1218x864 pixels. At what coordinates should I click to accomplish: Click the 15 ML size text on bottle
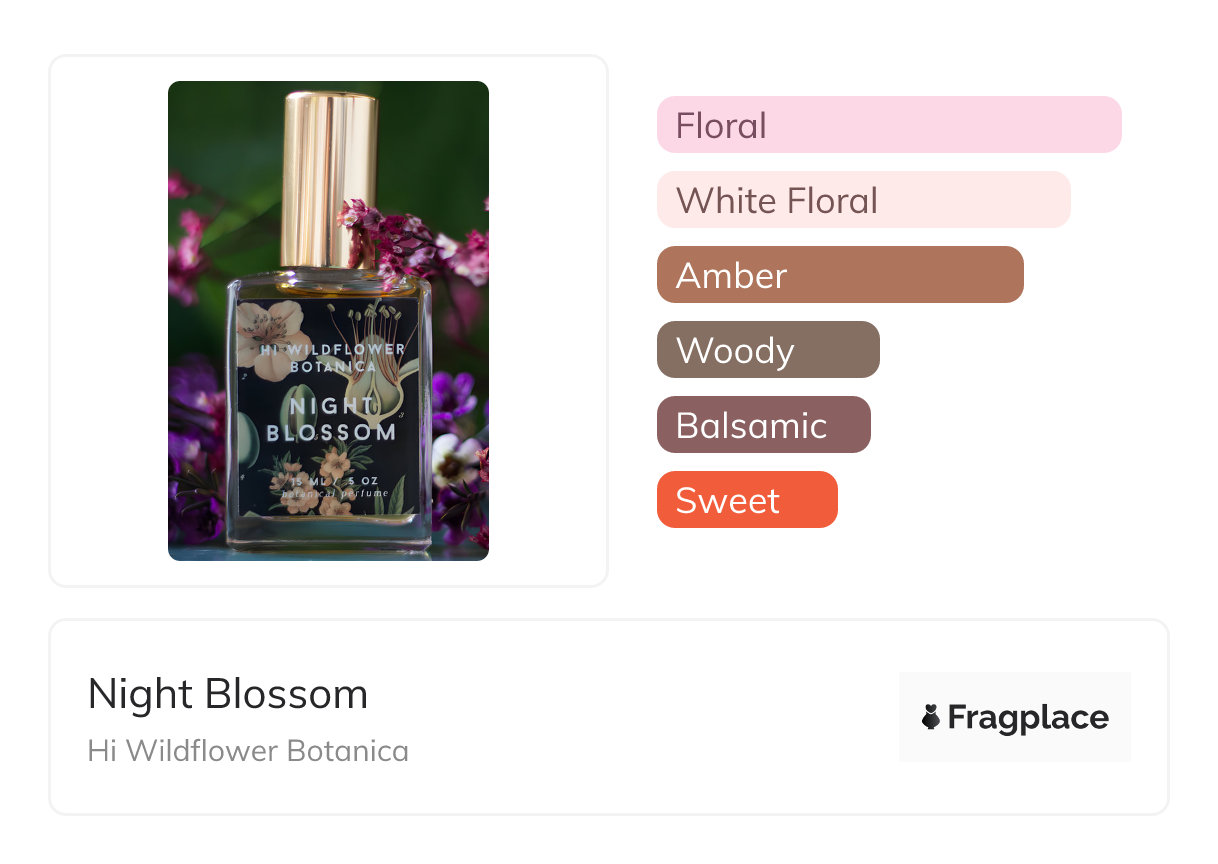pos(300,482)
